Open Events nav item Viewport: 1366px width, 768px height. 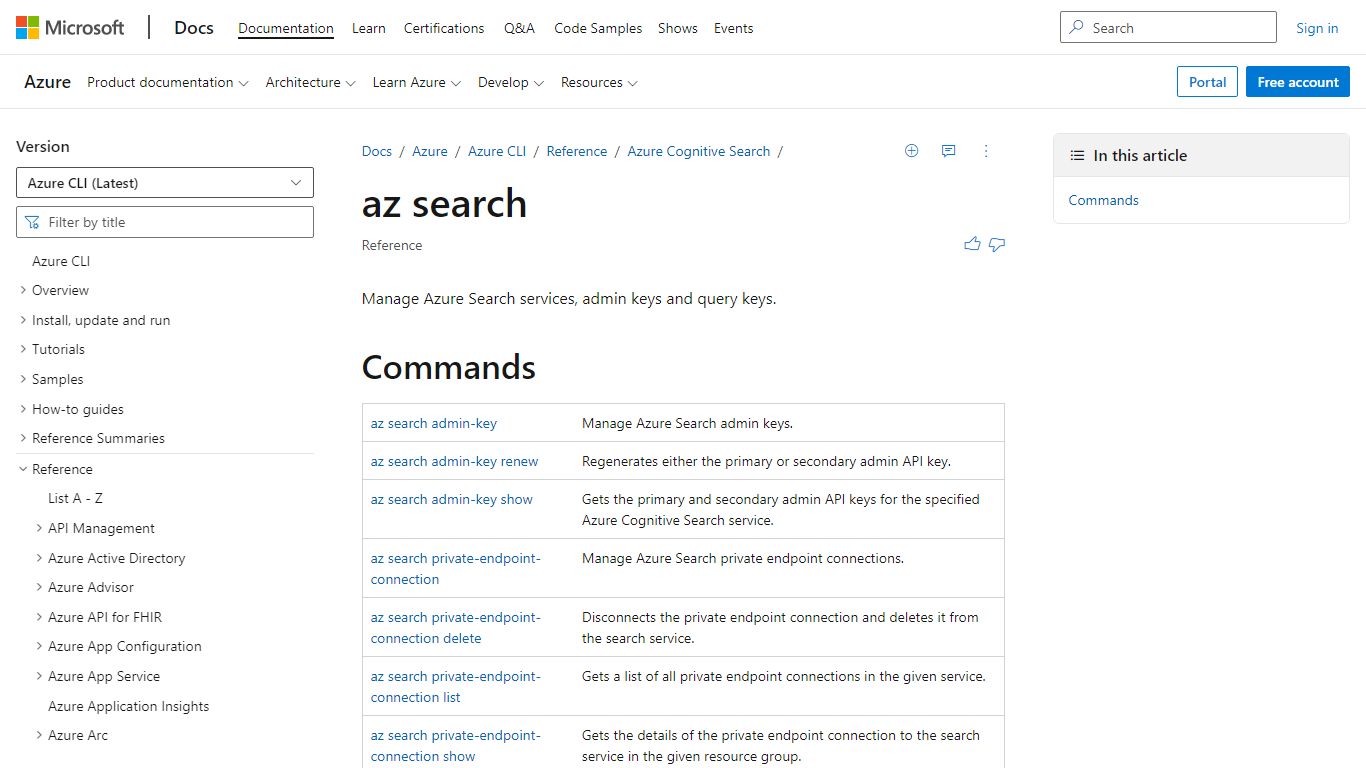(733, 28)
